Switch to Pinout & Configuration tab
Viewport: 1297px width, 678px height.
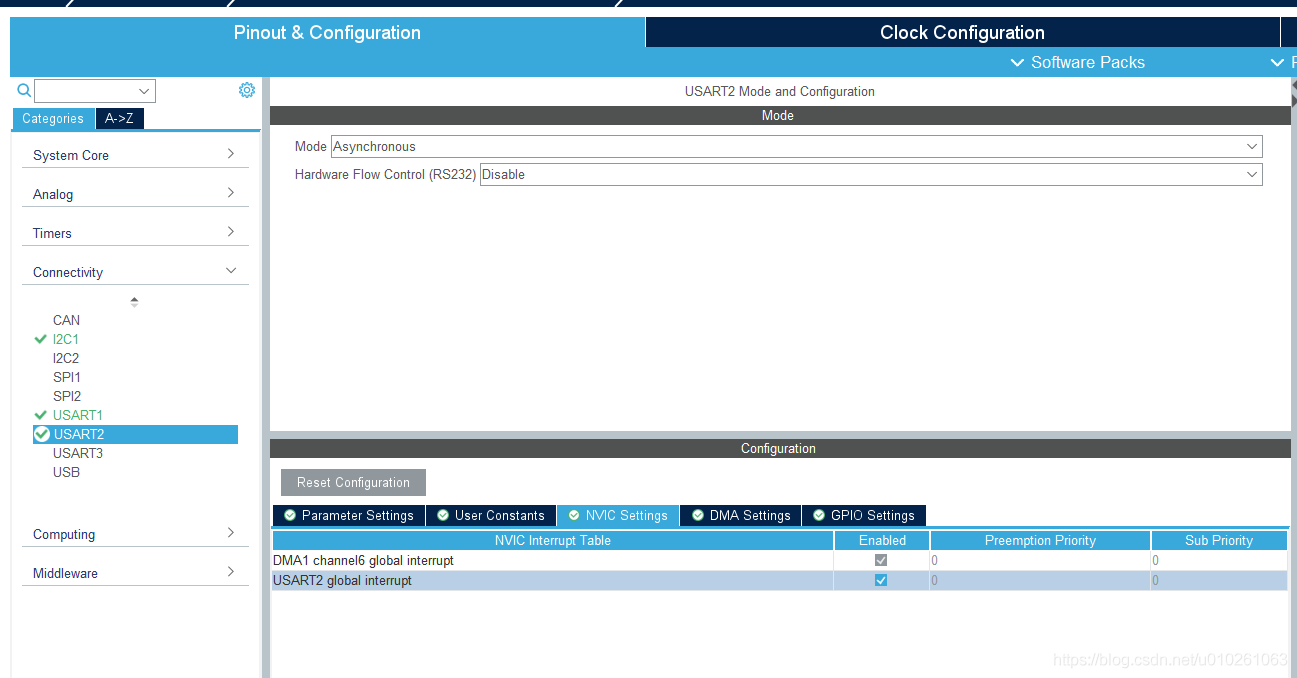point(327,32)
